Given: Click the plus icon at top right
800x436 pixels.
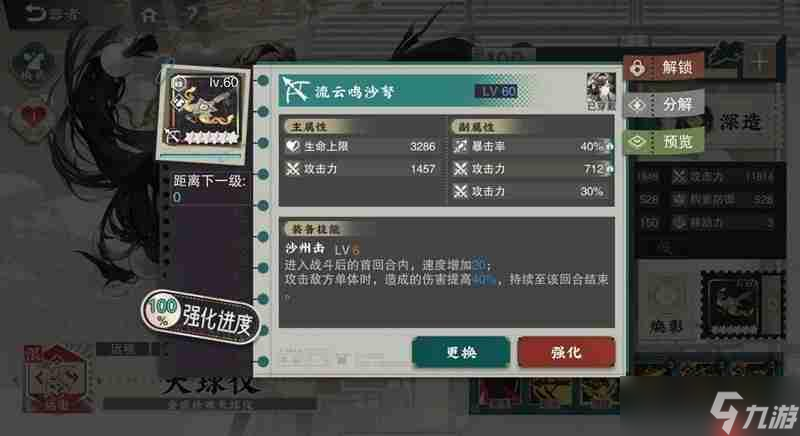Looking at the screenshot, I should click(759, 63).
